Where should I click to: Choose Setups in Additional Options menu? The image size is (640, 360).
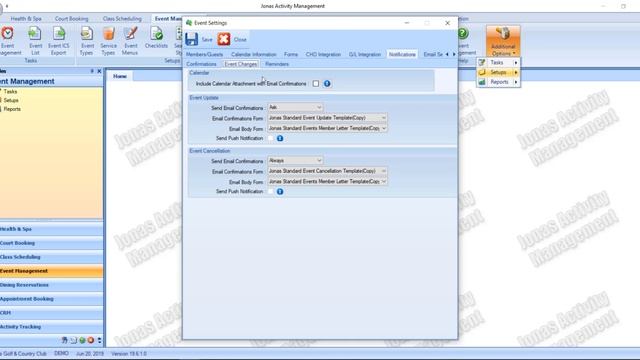[498, 72]
